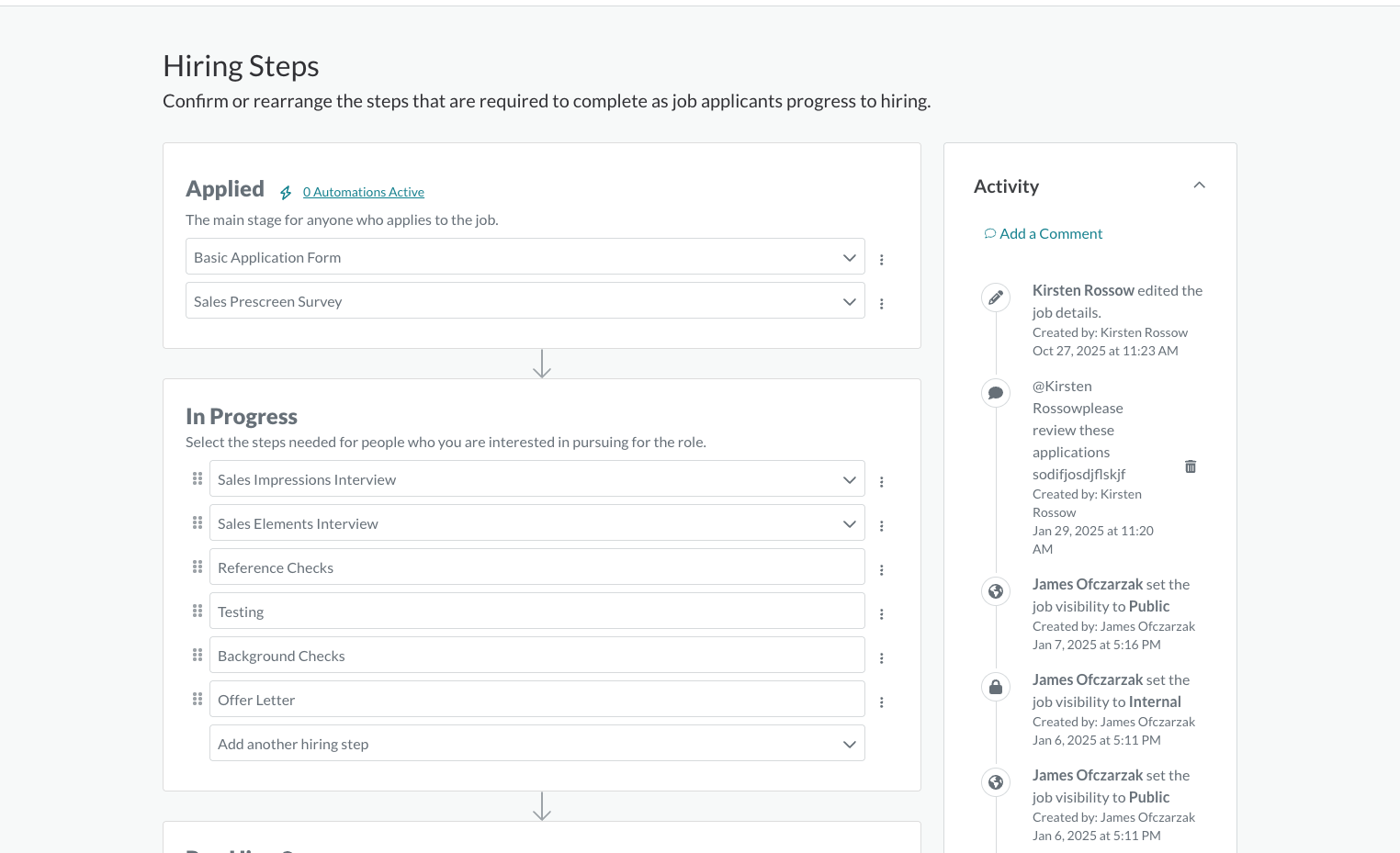Click the globe icon for Jan 6 Public visibility
The height and width of the screenshot is (853, 1400).
[996, 782]
